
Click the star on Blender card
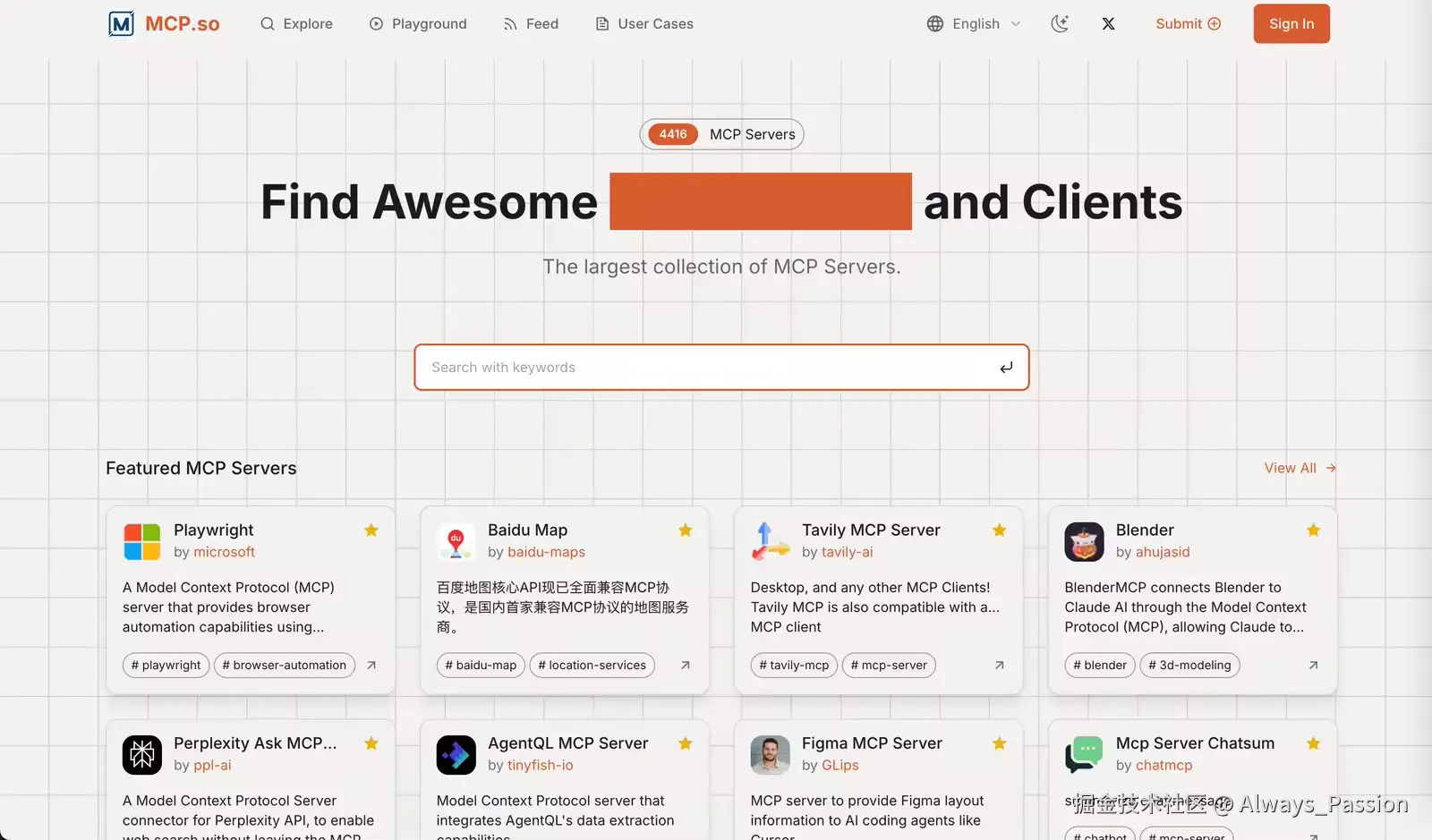[1314, 530]
